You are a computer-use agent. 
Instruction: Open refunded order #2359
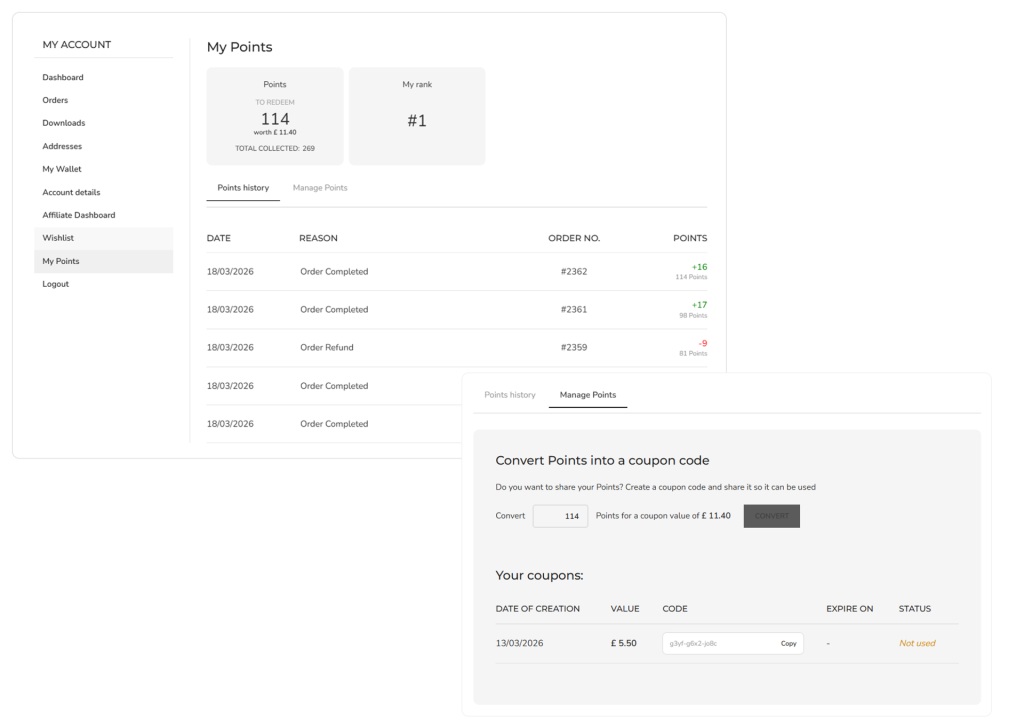pyautogui.click(x=574, y=348)
